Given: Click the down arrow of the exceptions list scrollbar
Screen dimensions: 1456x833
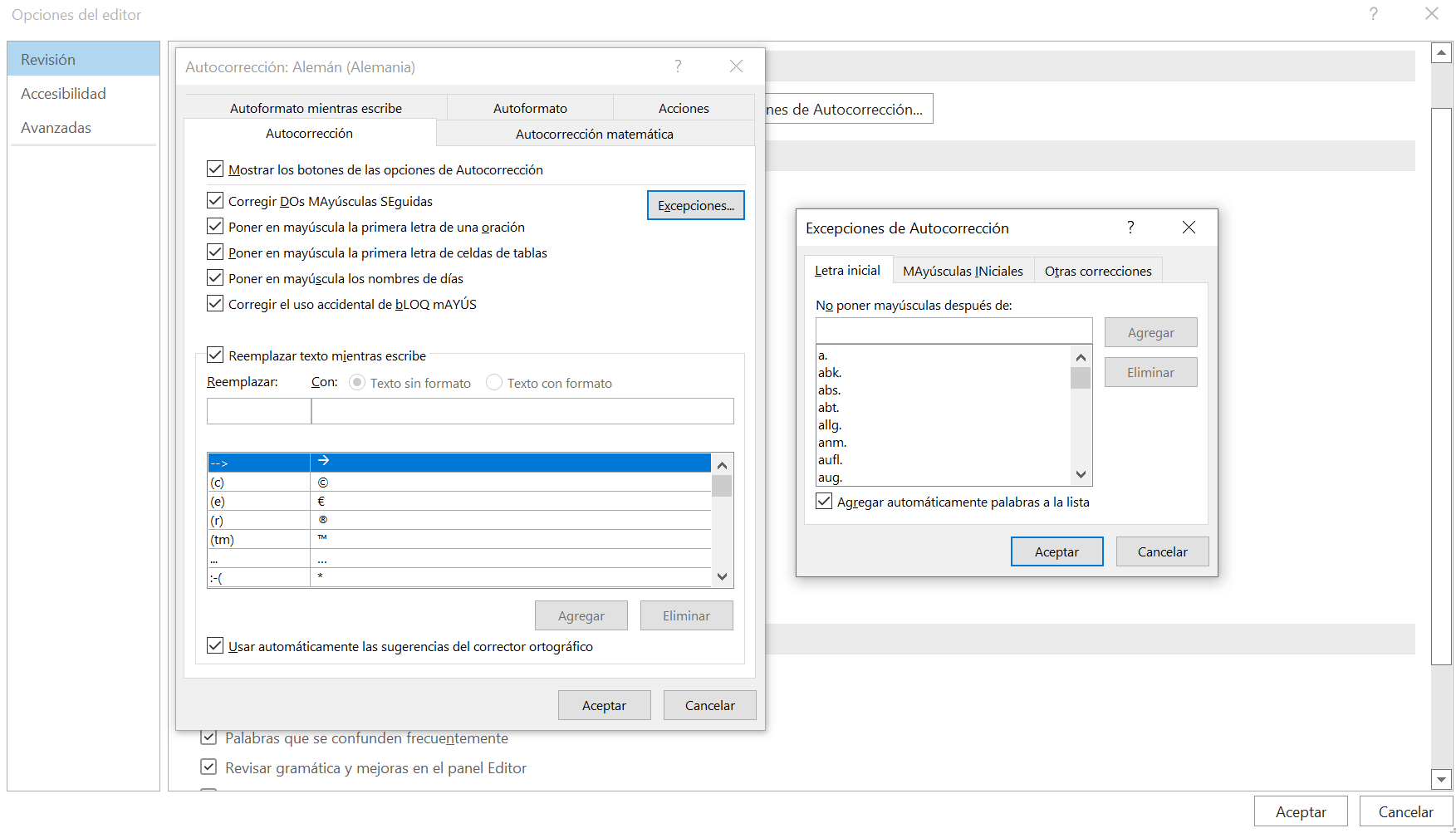Looking at the screenshot, I should (1081, 475).
